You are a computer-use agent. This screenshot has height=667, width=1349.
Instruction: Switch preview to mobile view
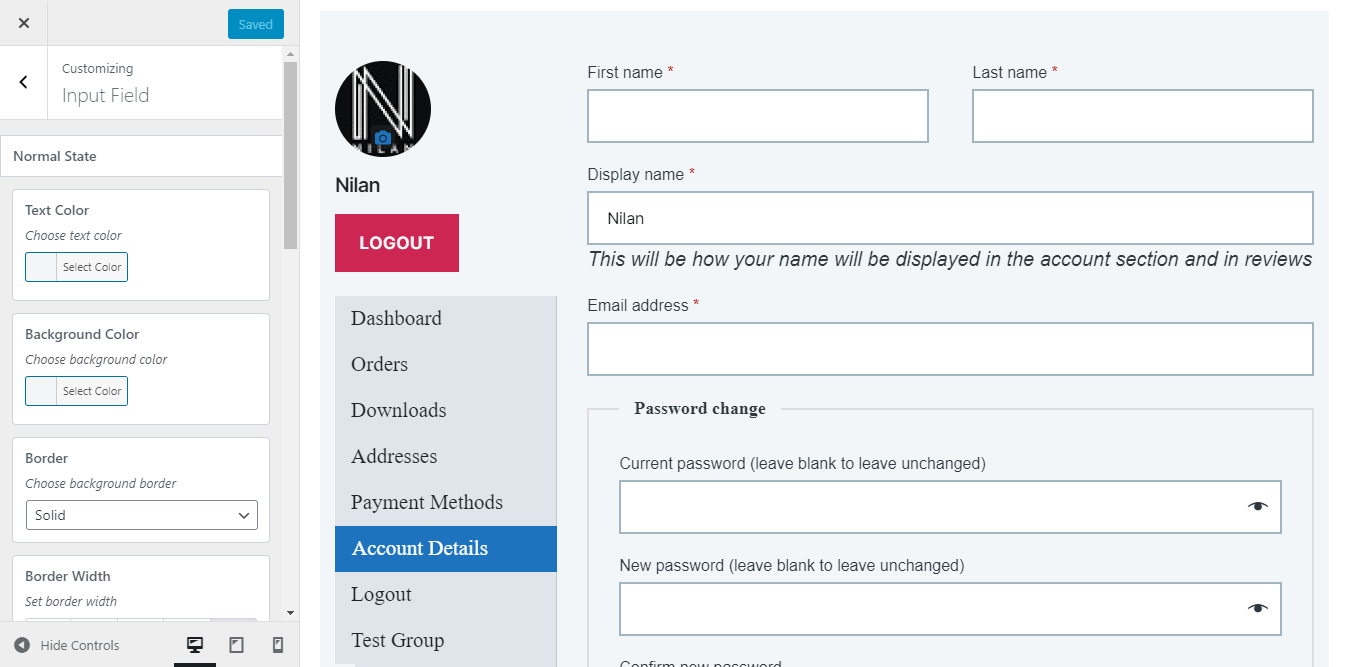(278, 645)
